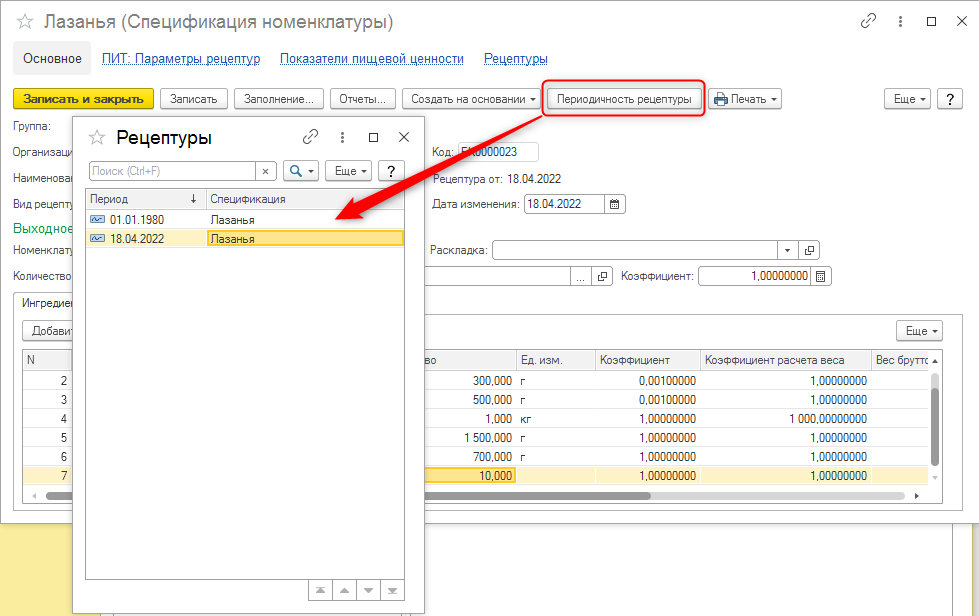The height and width of the screenshot is (616, 979).
Task: Expand the Раскладка combo box arrow
Action: pos(789,250)
